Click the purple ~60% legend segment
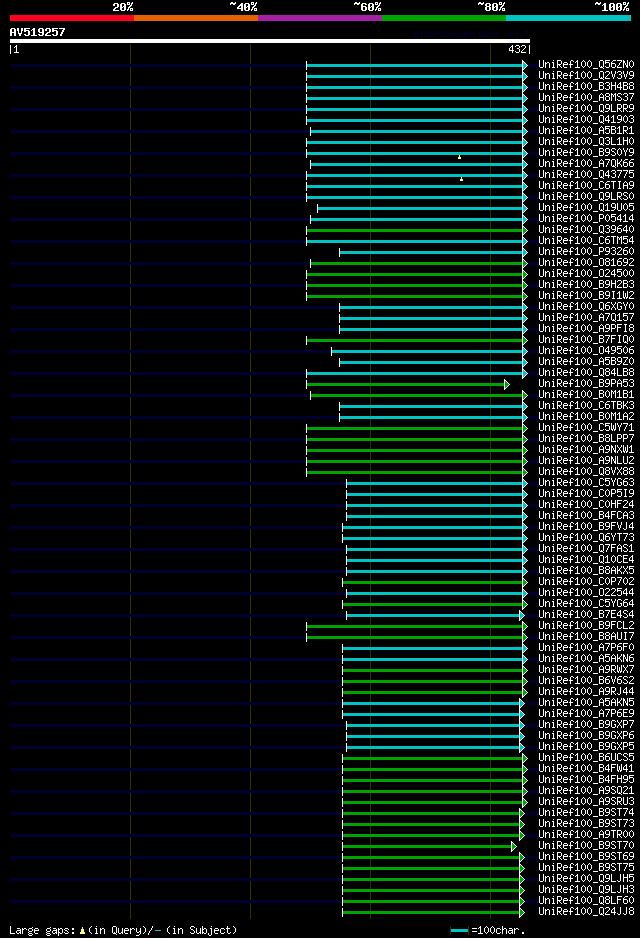The width and height of the screenshot is (640, 938). click(320, 18)
